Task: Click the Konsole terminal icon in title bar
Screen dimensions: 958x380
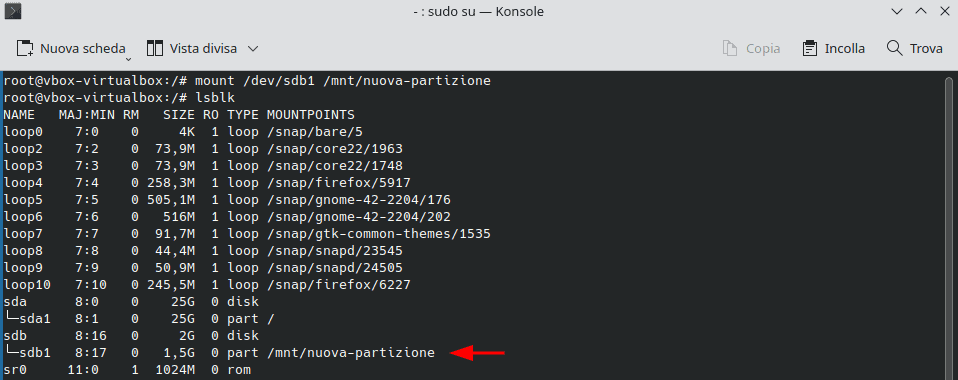Action: pos(12,11)
